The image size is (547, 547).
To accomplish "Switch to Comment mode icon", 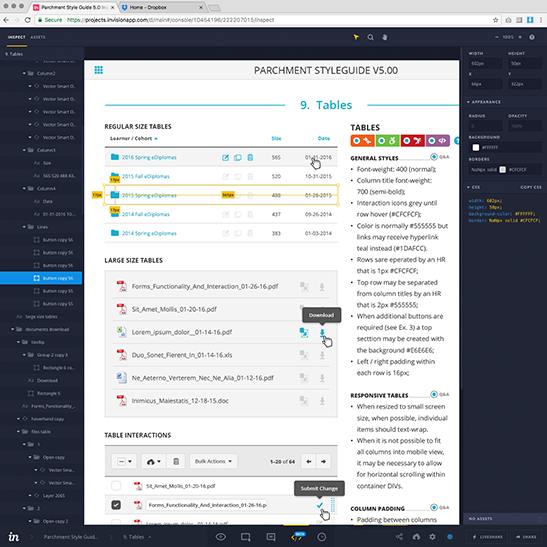I will (271, 537).
